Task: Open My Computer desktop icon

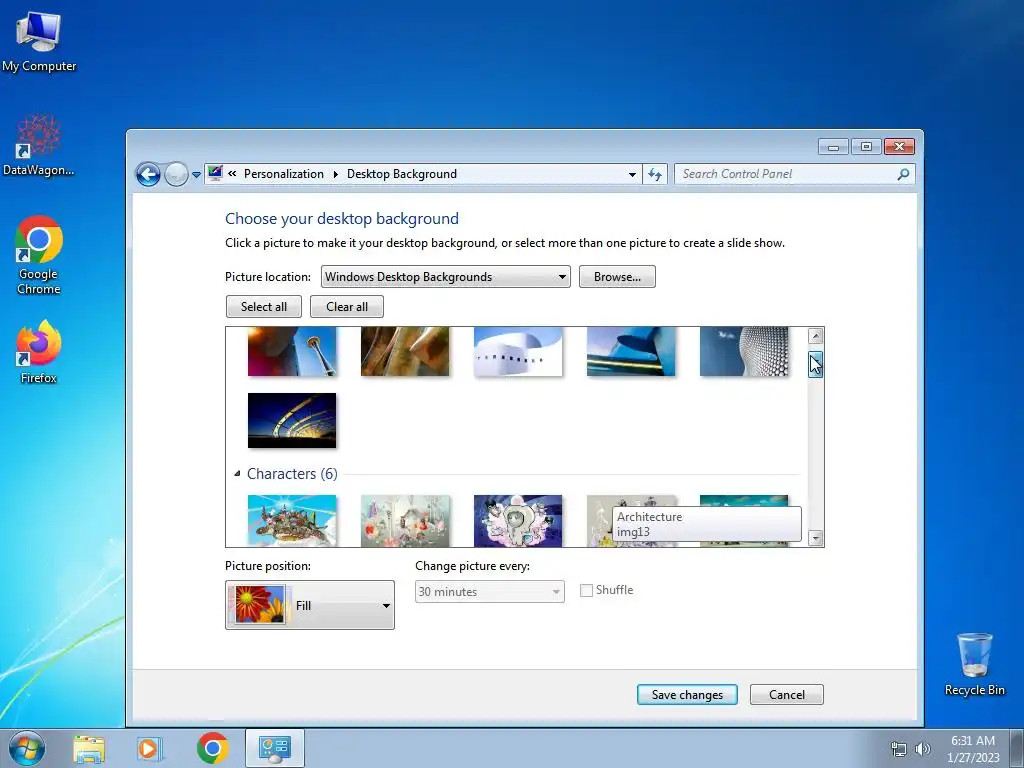Action: coord(39,42)
